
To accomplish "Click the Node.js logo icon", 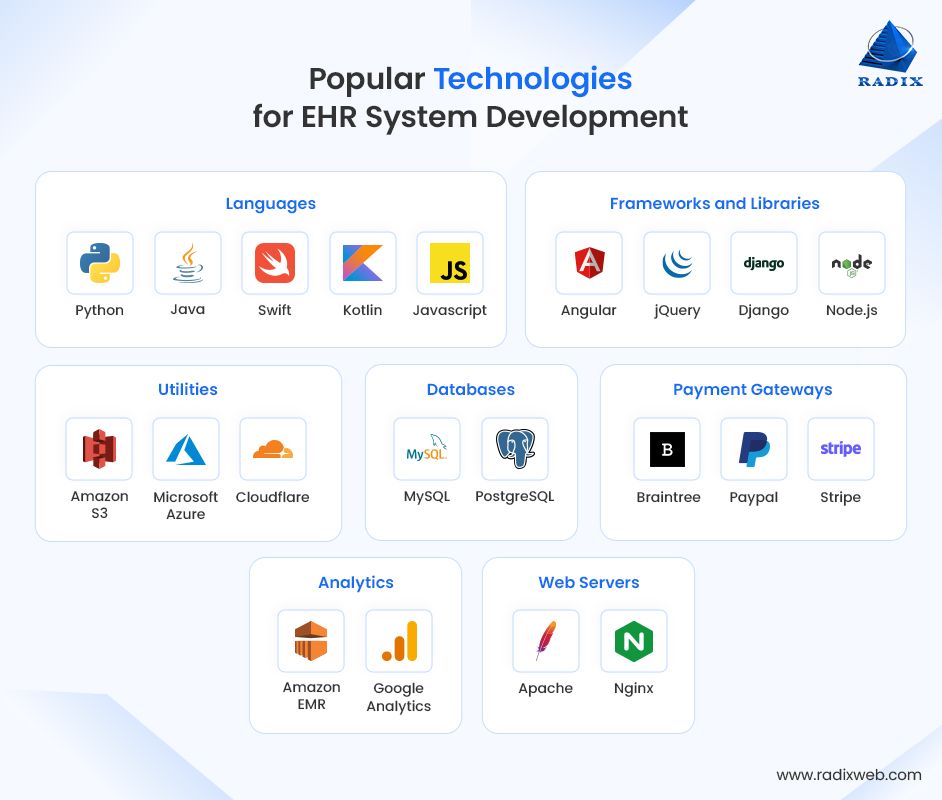I will click(x=852, y=263).
